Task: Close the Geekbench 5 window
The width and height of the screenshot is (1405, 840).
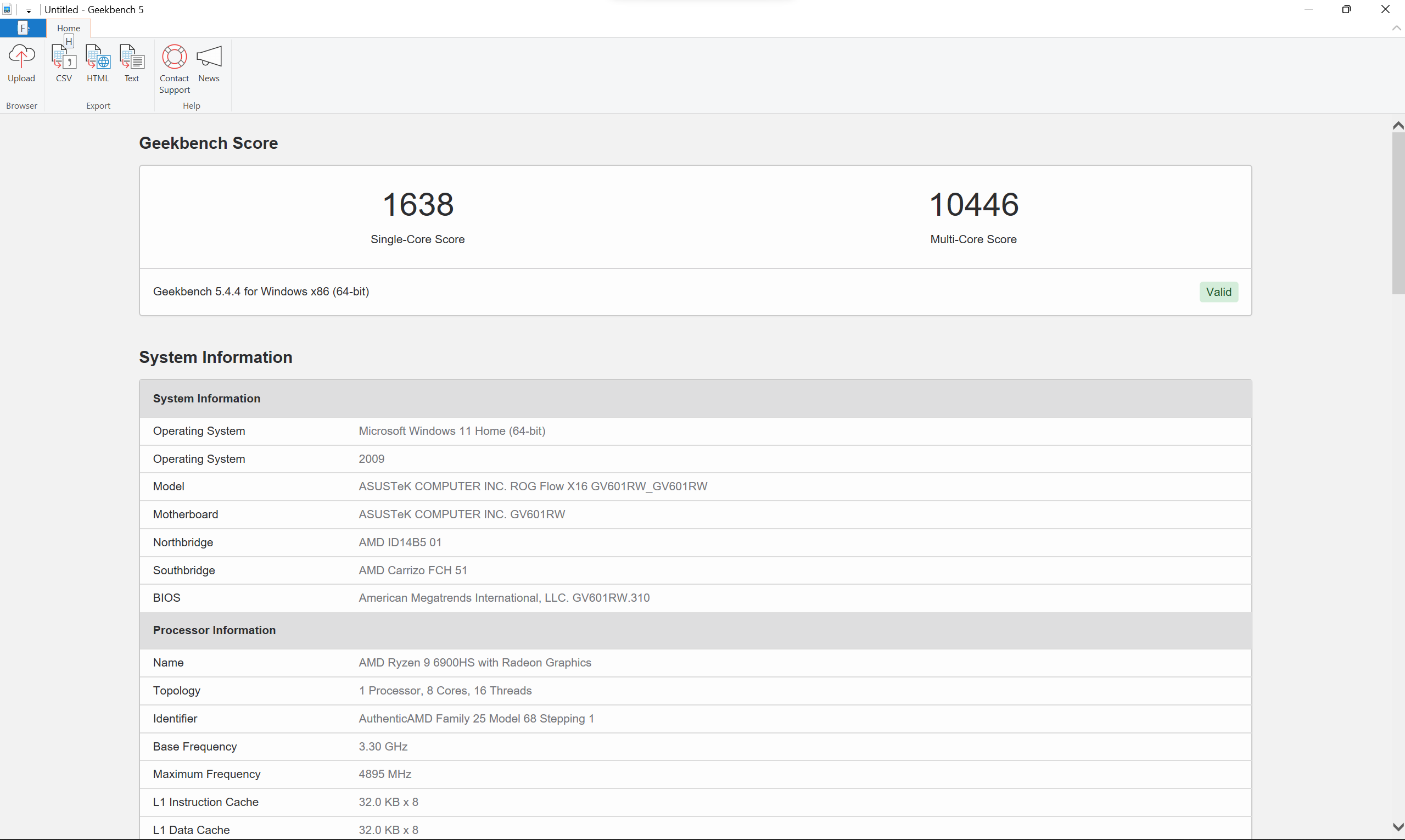Action: pos(1385,9)
